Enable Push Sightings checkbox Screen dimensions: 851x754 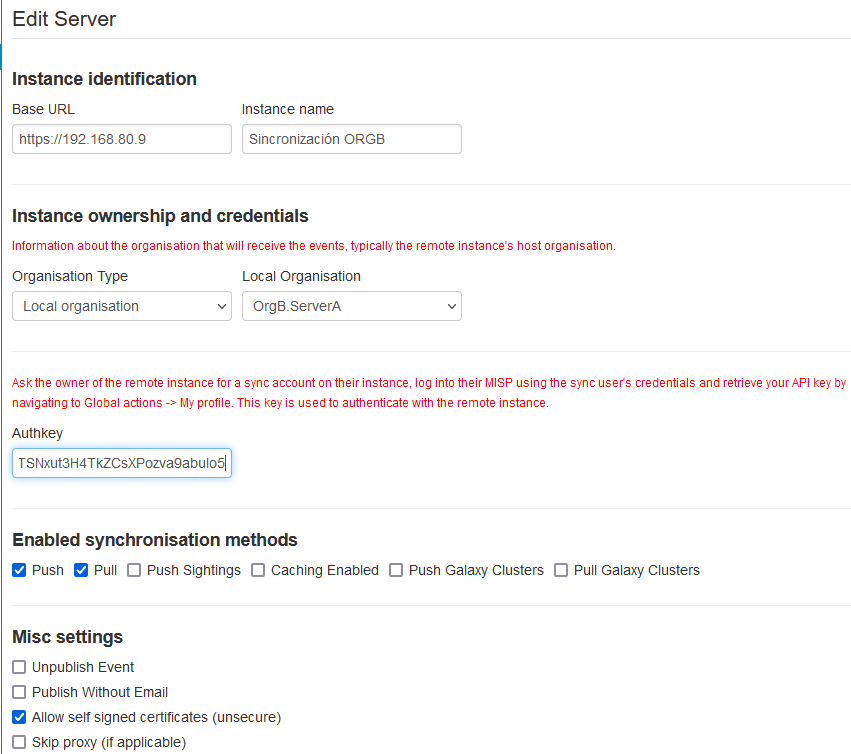[x=134, y=570]
